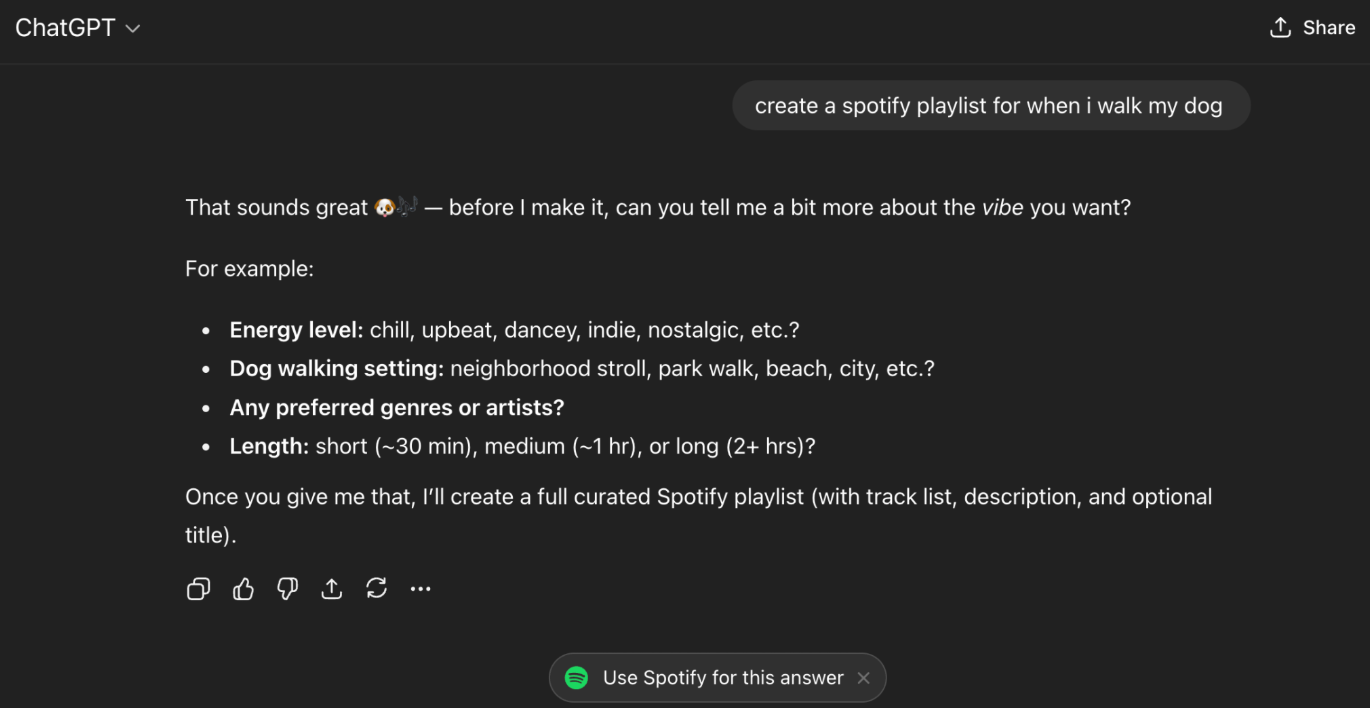The height and width of the screenshot is (708, 1370).
Task: Dismiss the Spotify suggestion chip
Action: pos(864,678)
